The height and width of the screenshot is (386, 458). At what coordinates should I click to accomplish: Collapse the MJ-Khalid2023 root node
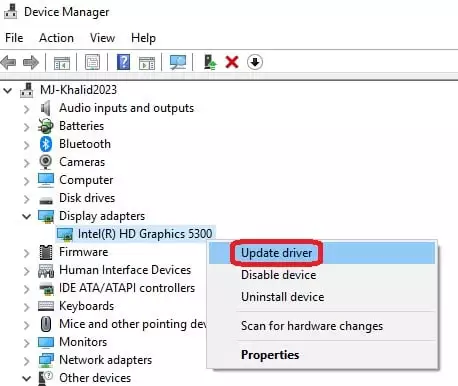coord(8,90)
